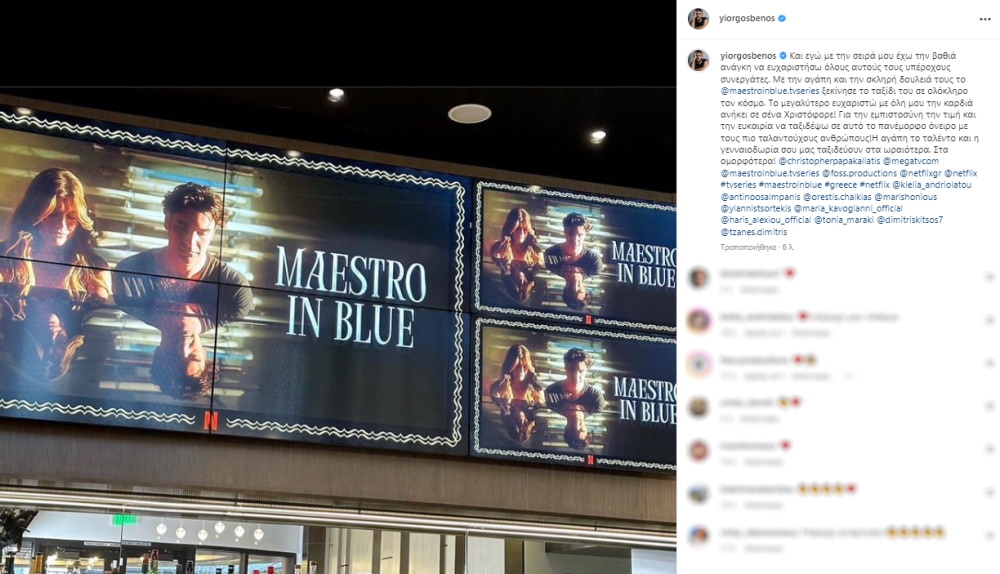The height and width of the screenshot is (574, 1000).
Task: Like the third blurred comment
Action: coord(989,363)
